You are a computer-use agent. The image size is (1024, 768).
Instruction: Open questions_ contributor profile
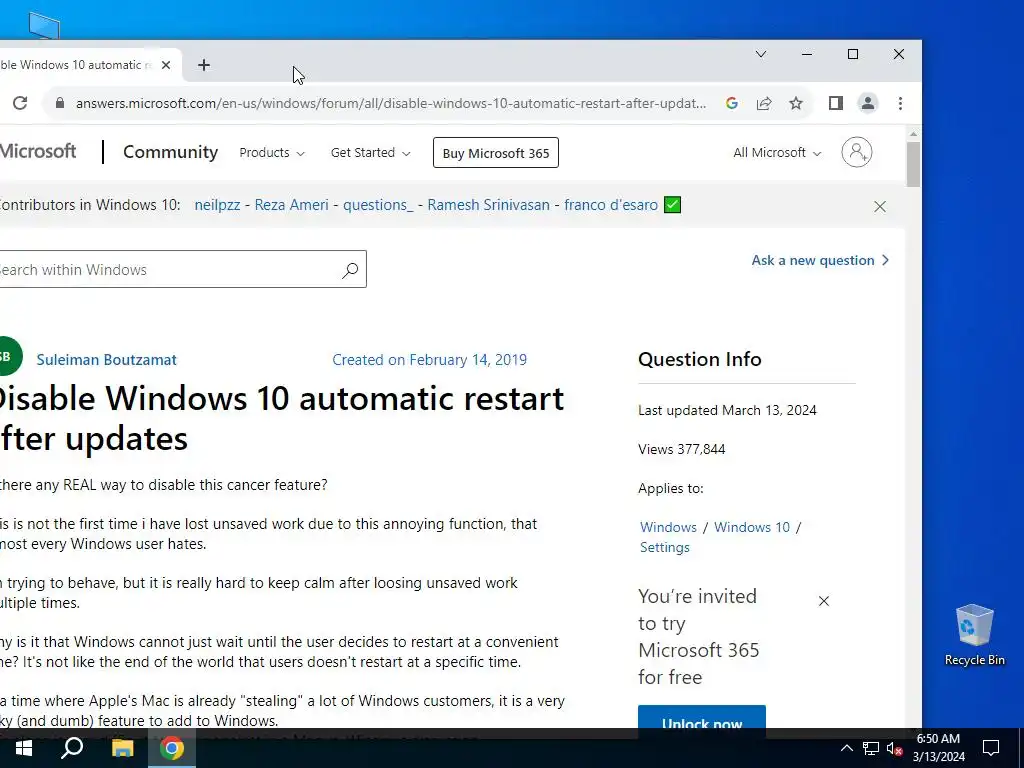[x=378, y=205]
